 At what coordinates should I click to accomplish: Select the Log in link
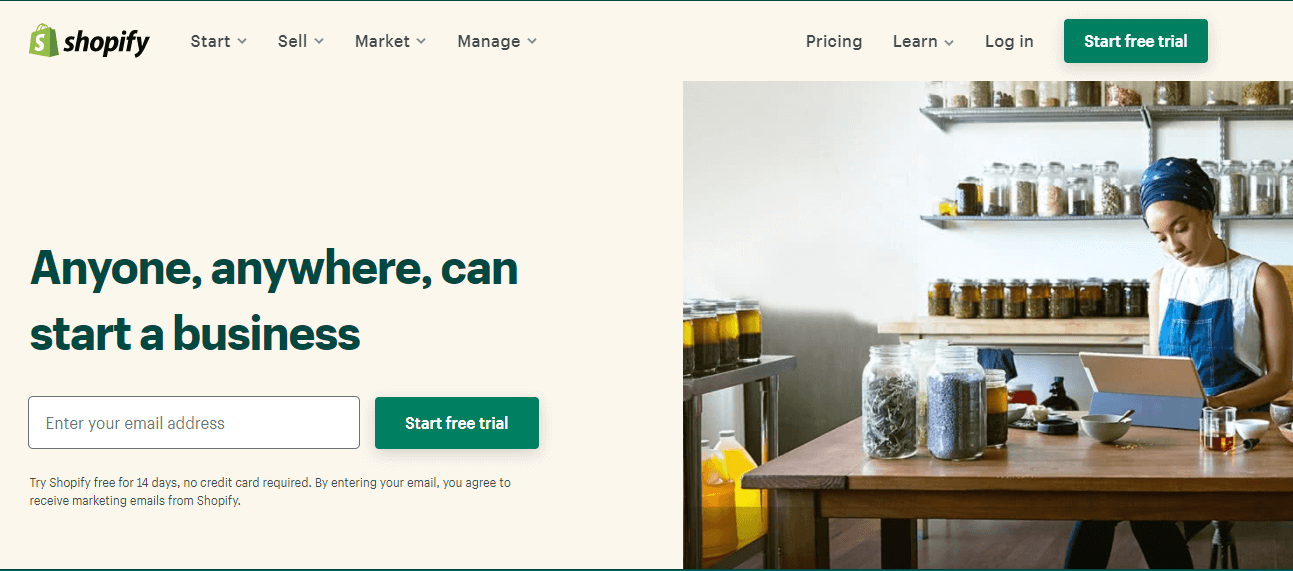pos(1009,41)
